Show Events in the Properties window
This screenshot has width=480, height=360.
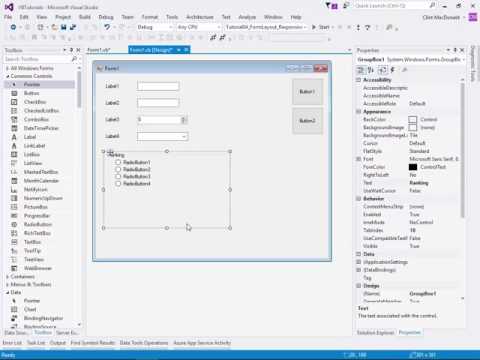393,70
